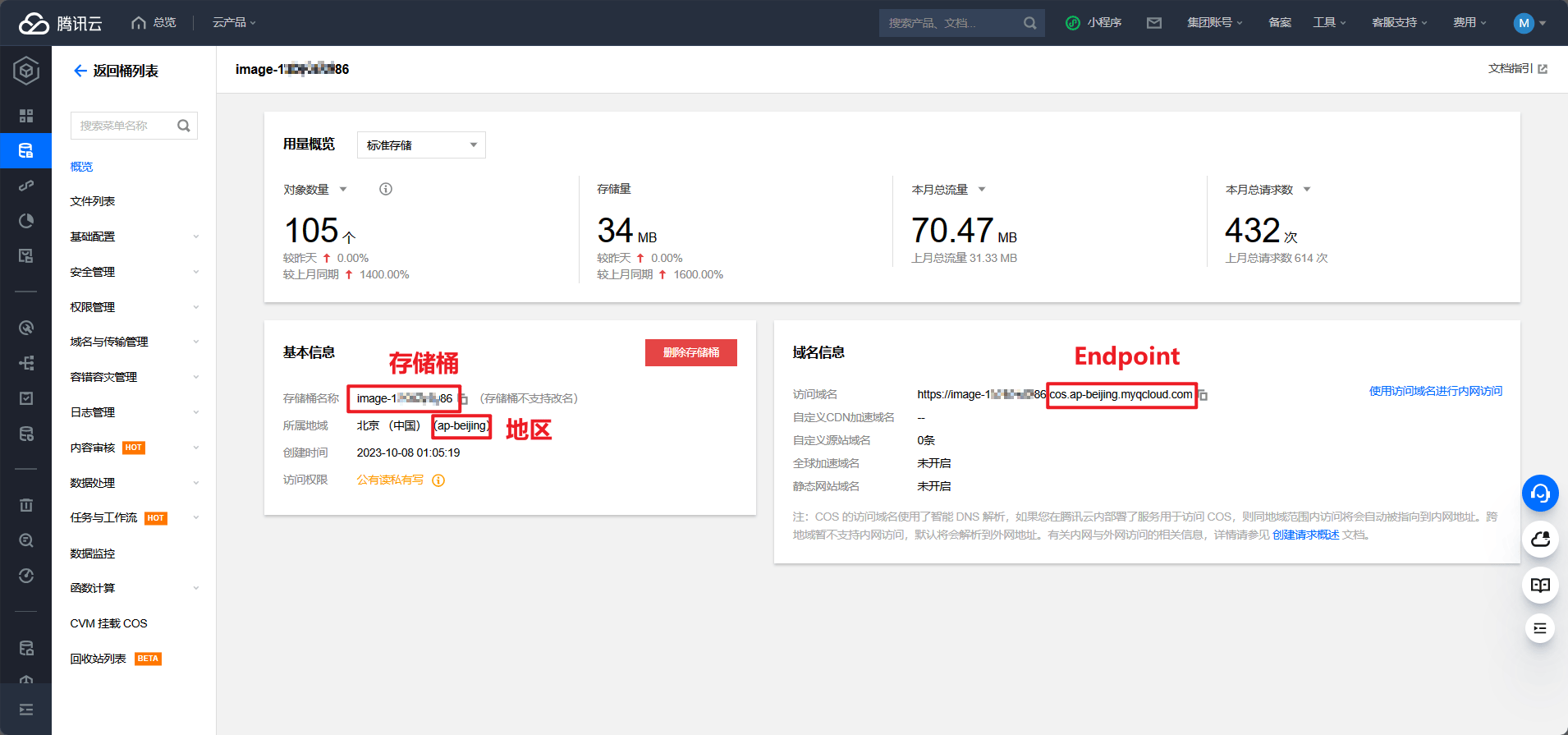Screen dimensions: 1568x735
Task: Click the info icon next to 公有读私有写
Action: 438,480
